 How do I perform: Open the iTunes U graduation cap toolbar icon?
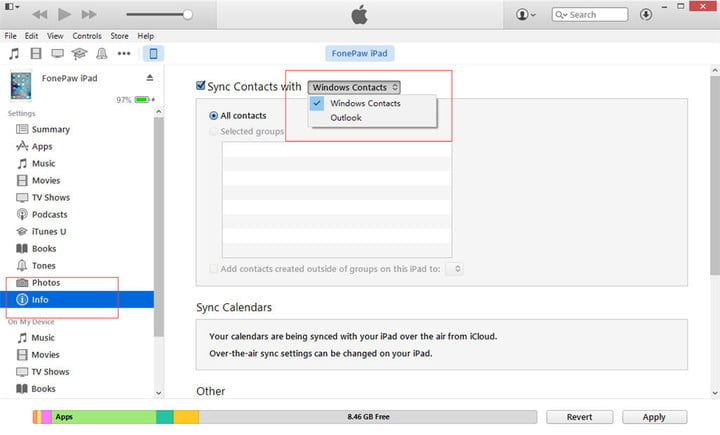[x=79, y=53]
